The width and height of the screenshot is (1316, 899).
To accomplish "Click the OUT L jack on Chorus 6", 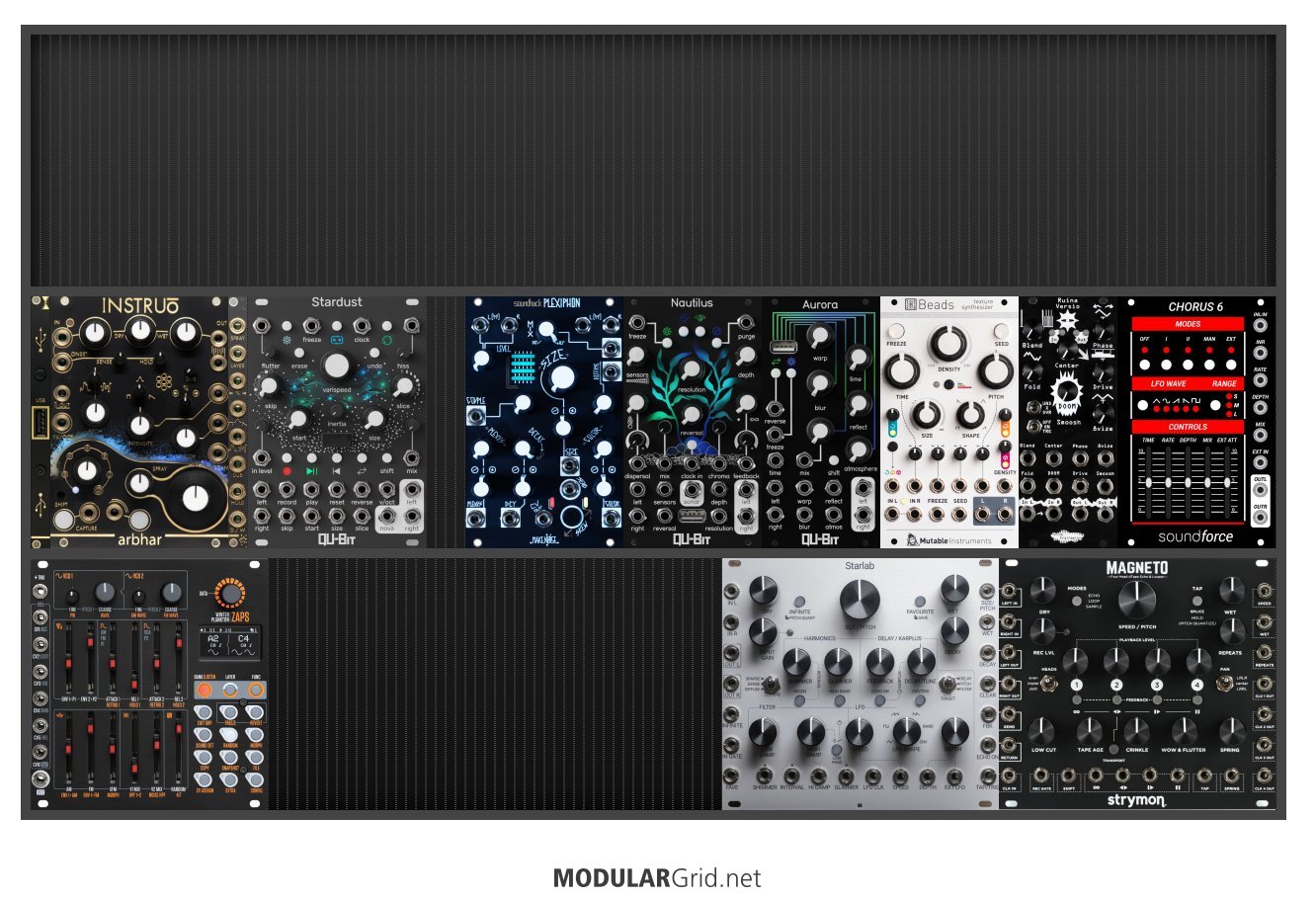I will (1261, 490).
